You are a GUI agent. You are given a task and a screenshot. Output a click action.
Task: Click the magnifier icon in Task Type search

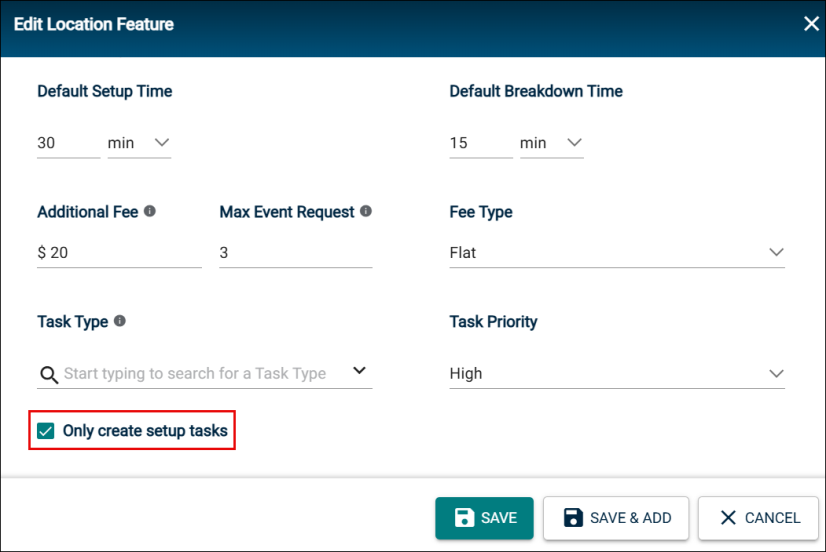pyautogui.click(x=49, y=374)
